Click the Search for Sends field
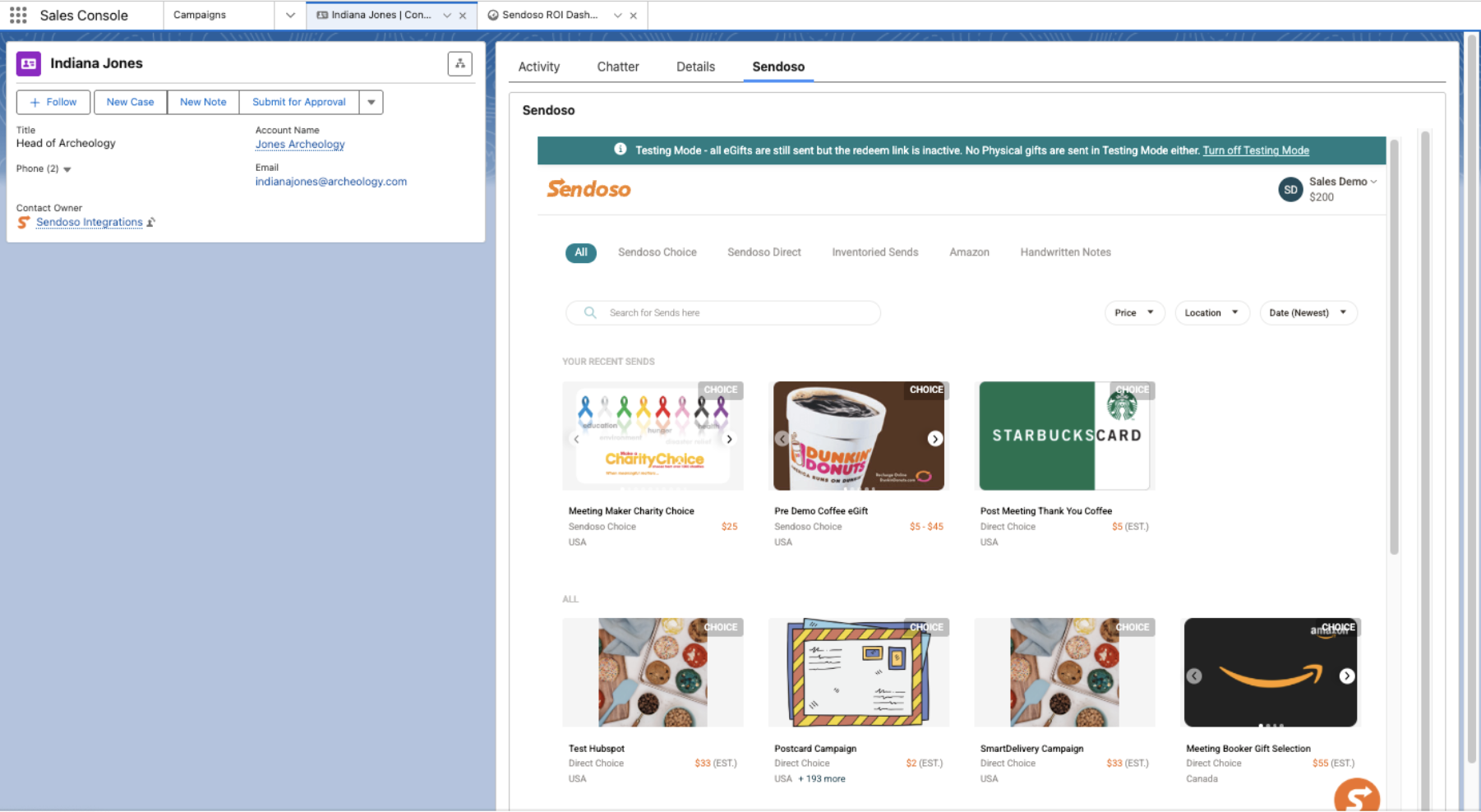Viewport: 1481px width, 812px height. pyautogui.click(x=723, y=312)
